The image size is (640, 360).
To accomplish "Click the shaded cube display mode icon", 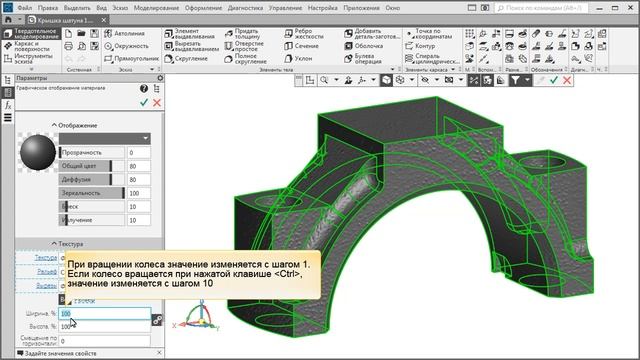I will (x=386, y=80).
